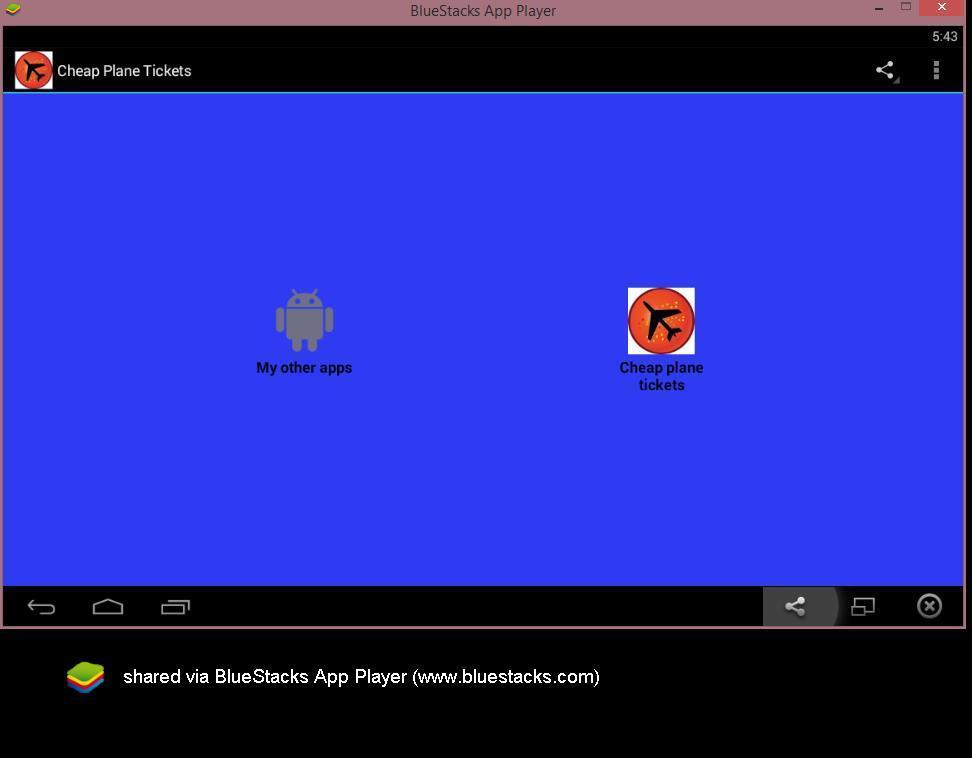Select the "Cheap plane tickets" label under the airplane
Image resolution: width=972 pixels, height=758 pixels.
(661, 376)
